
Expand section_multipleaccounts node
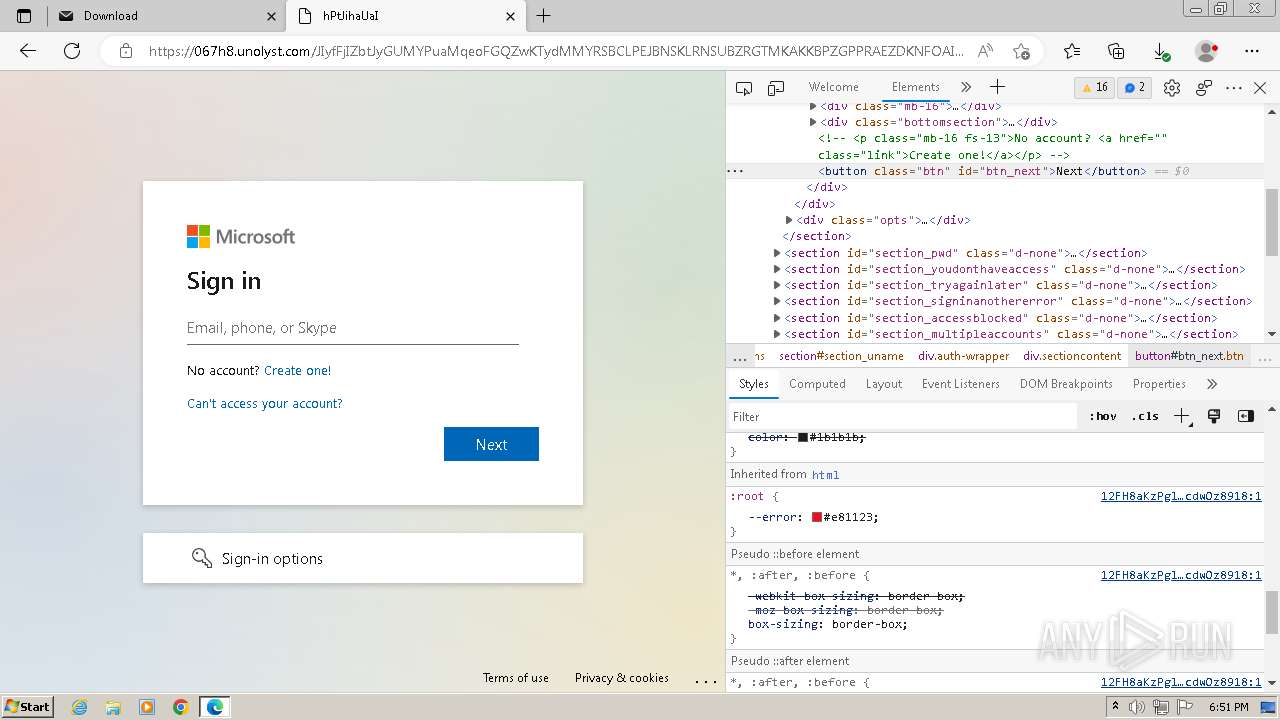click(x=777, y=334)
